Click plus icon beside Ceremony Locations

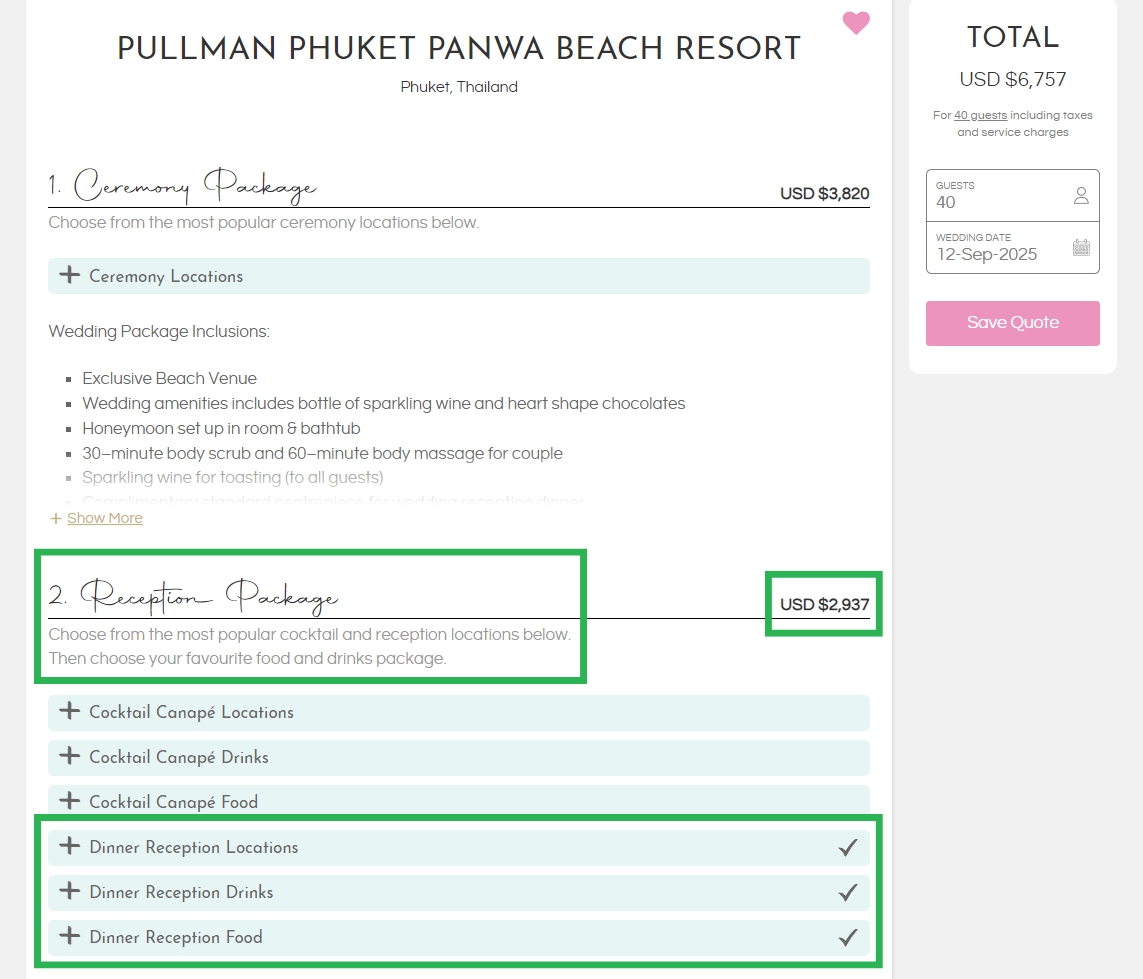point(69,275)
